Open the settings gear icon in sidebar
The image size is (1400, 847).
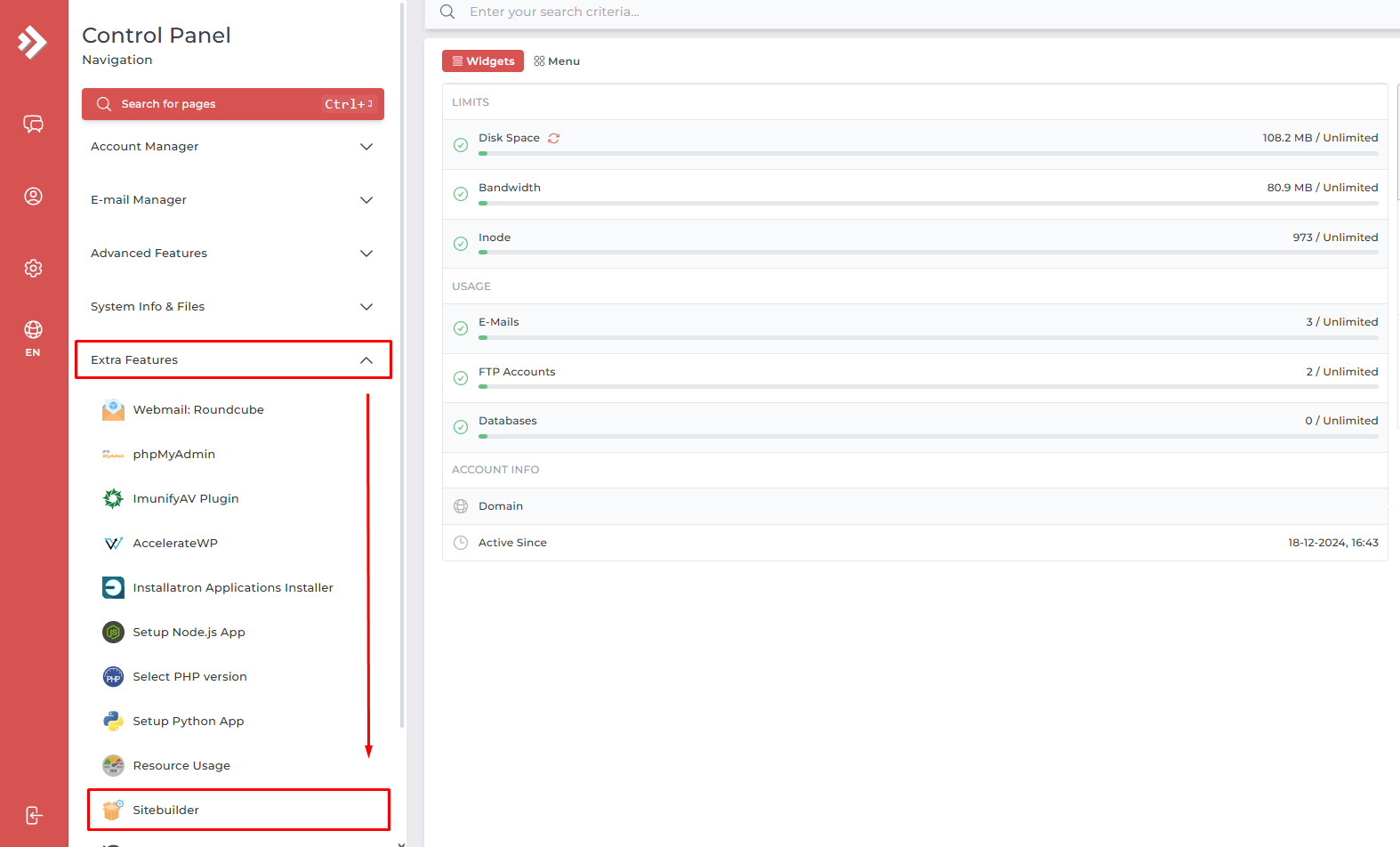[33, 268]
